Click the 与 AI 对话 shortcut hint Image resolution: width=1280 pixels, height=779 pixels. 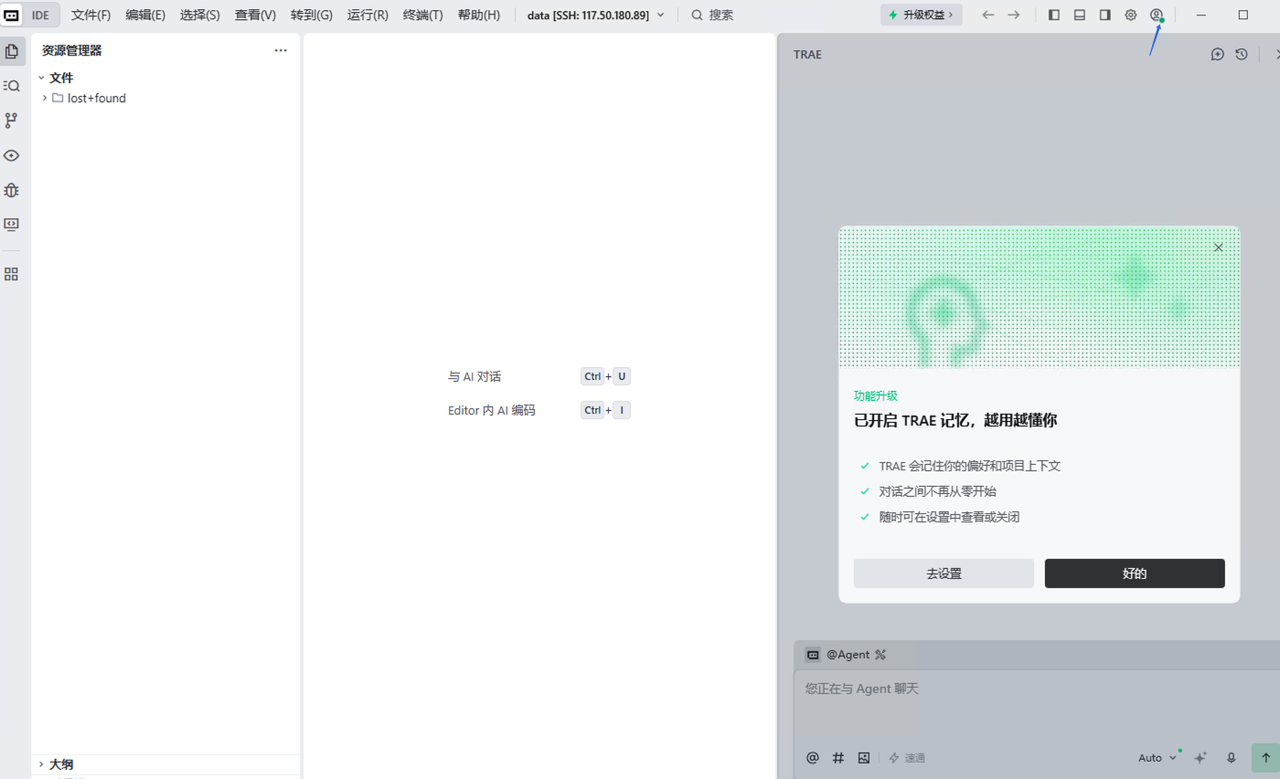tap(475, 377)
